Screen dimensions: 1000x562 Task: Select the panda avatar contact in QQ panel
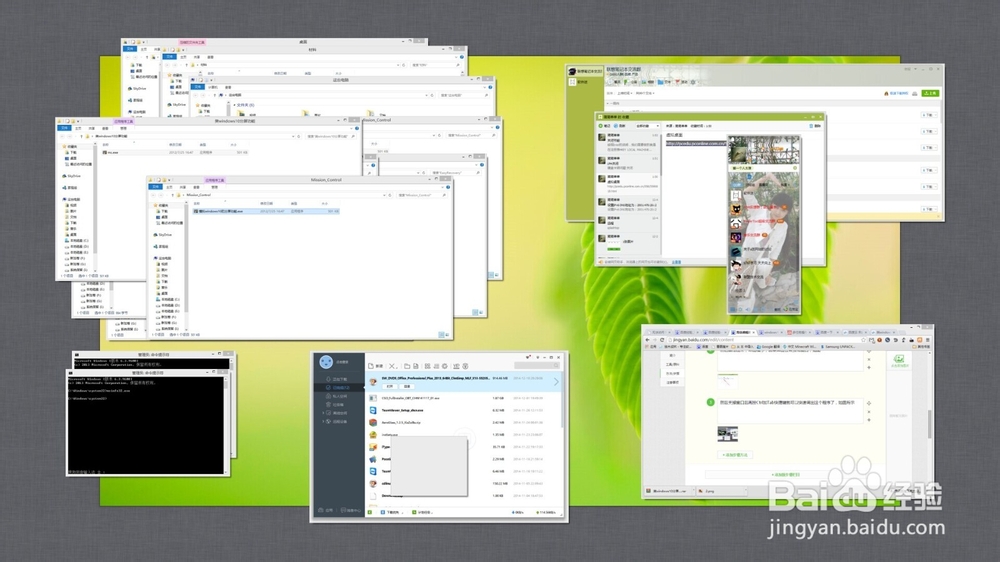(x=736, y=223)
